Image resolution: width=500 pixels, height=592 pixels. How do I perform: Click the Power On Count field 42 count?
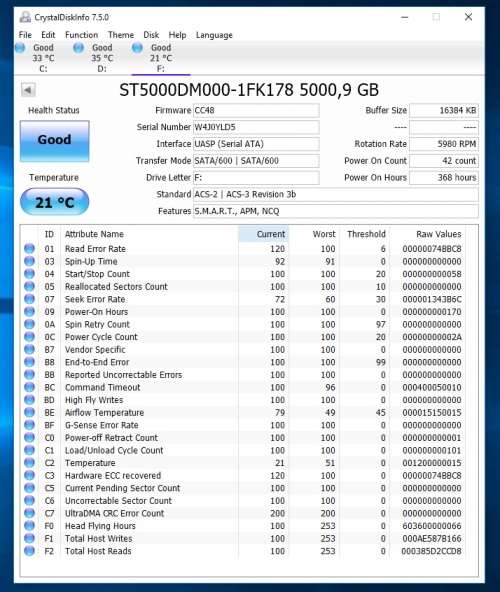tap(444, 161)
